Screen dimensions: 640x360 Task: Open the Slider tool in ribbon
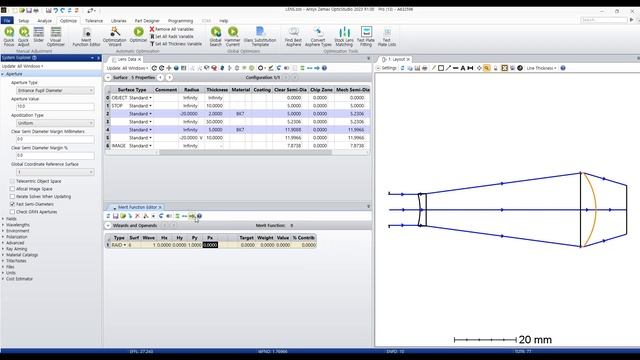tap(39, 34)
